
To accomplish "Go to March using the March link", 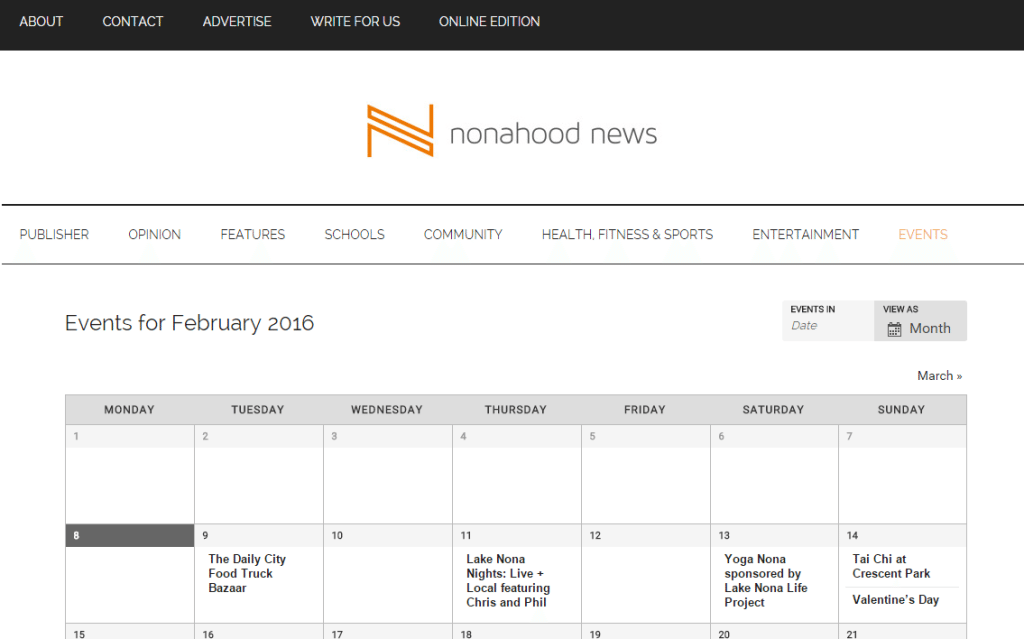I will [x=939, y=375].
